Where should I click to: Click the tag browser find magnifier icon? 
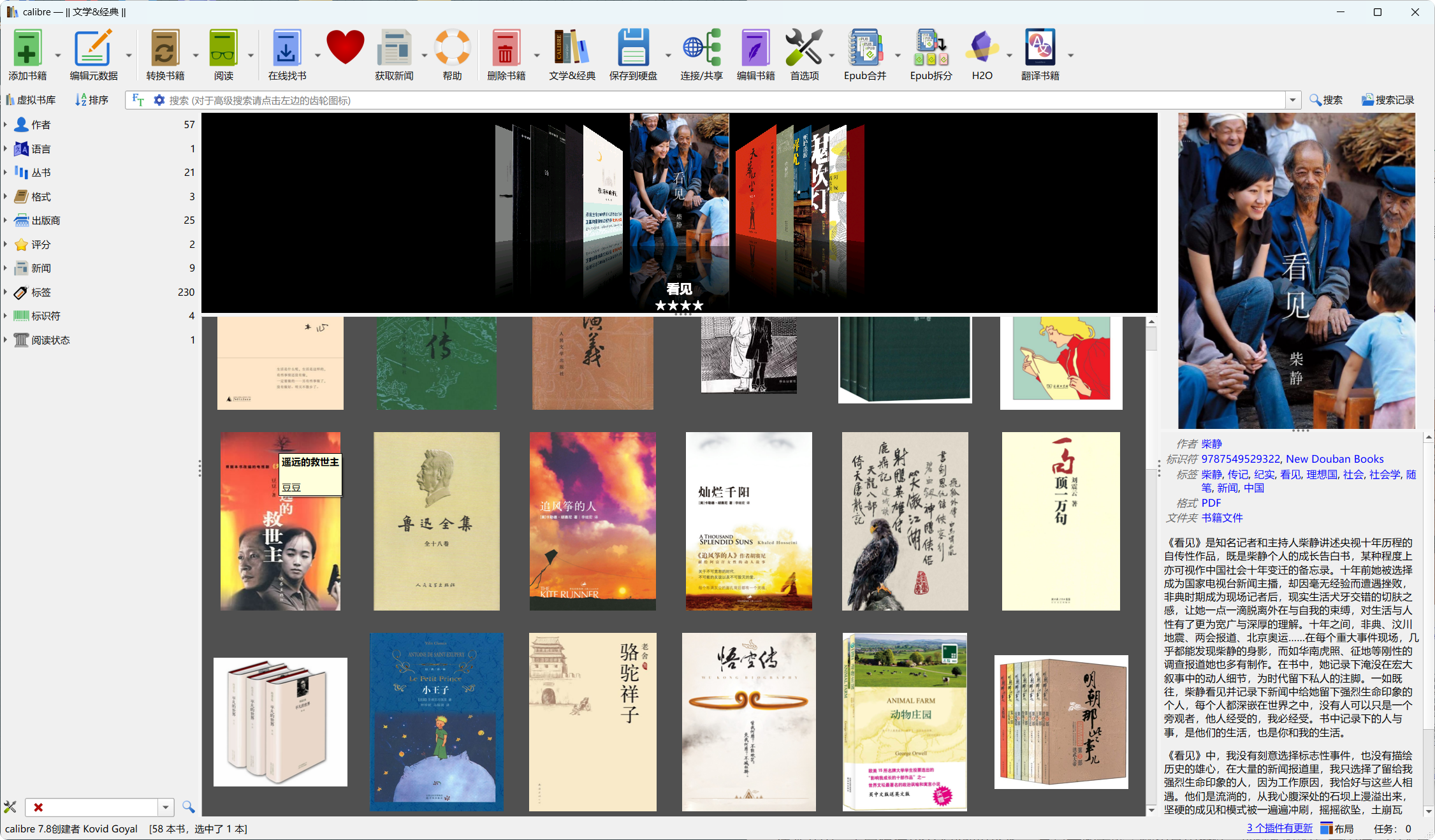188,807
